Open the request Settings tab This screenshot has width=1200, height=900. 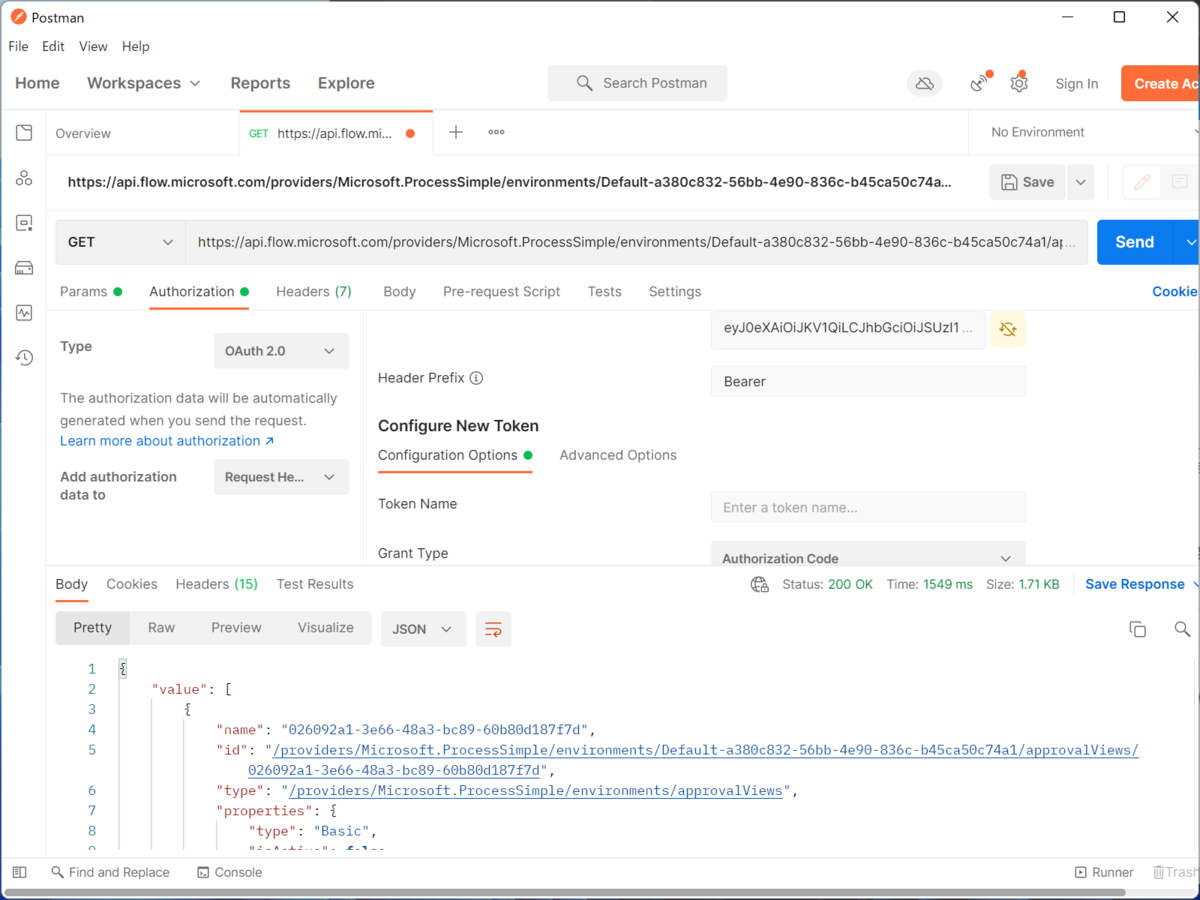(x=675, y=292)
